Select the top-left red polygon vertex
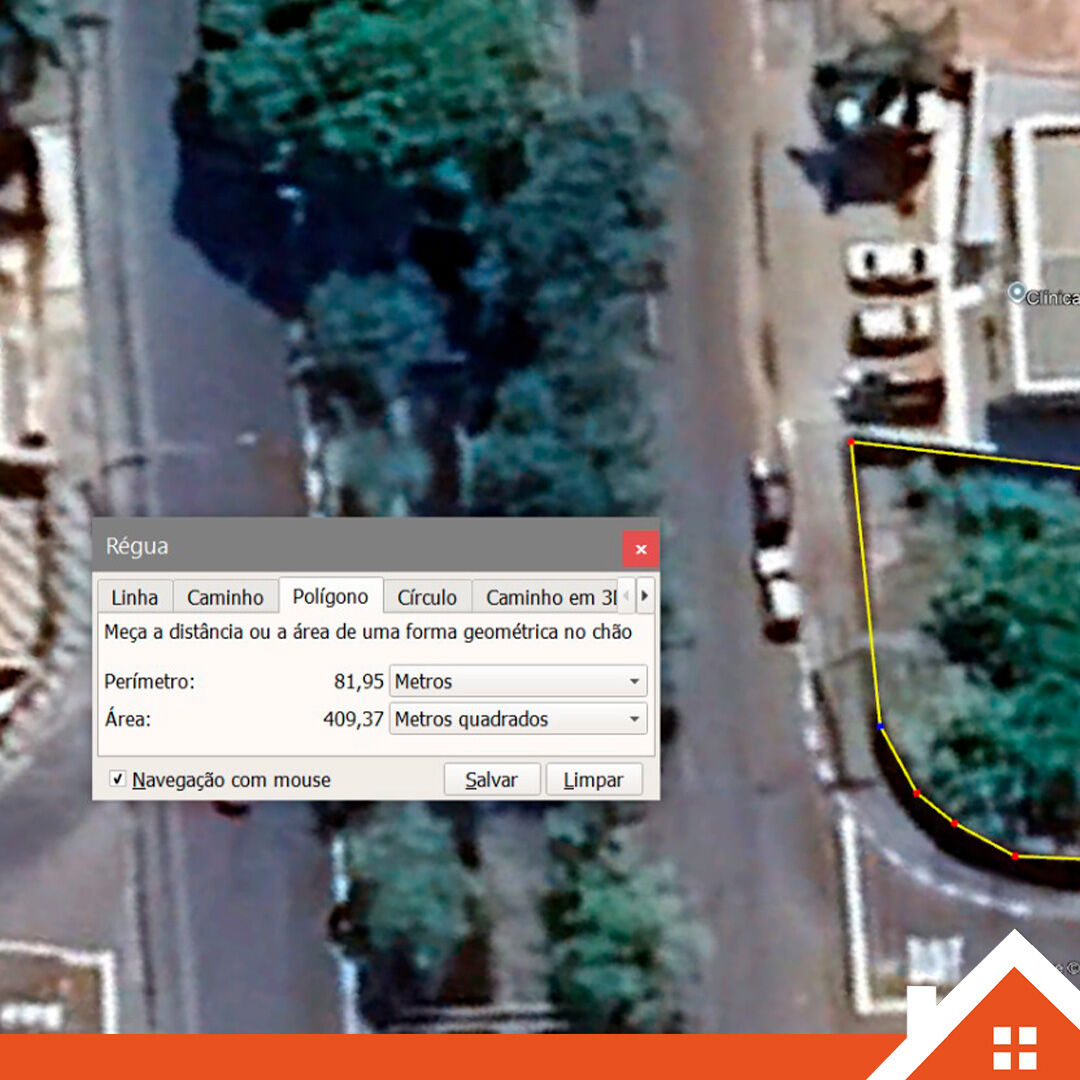This screenshot has width=1080, height=1080. point(851,441)
